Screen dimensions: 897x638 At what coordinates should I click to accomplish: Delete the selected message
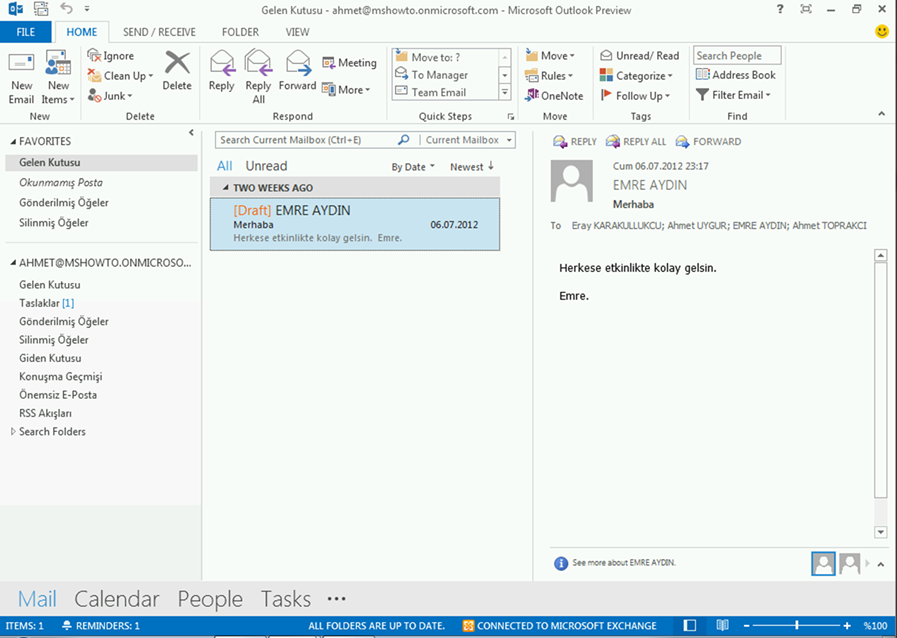coord(177,71)
